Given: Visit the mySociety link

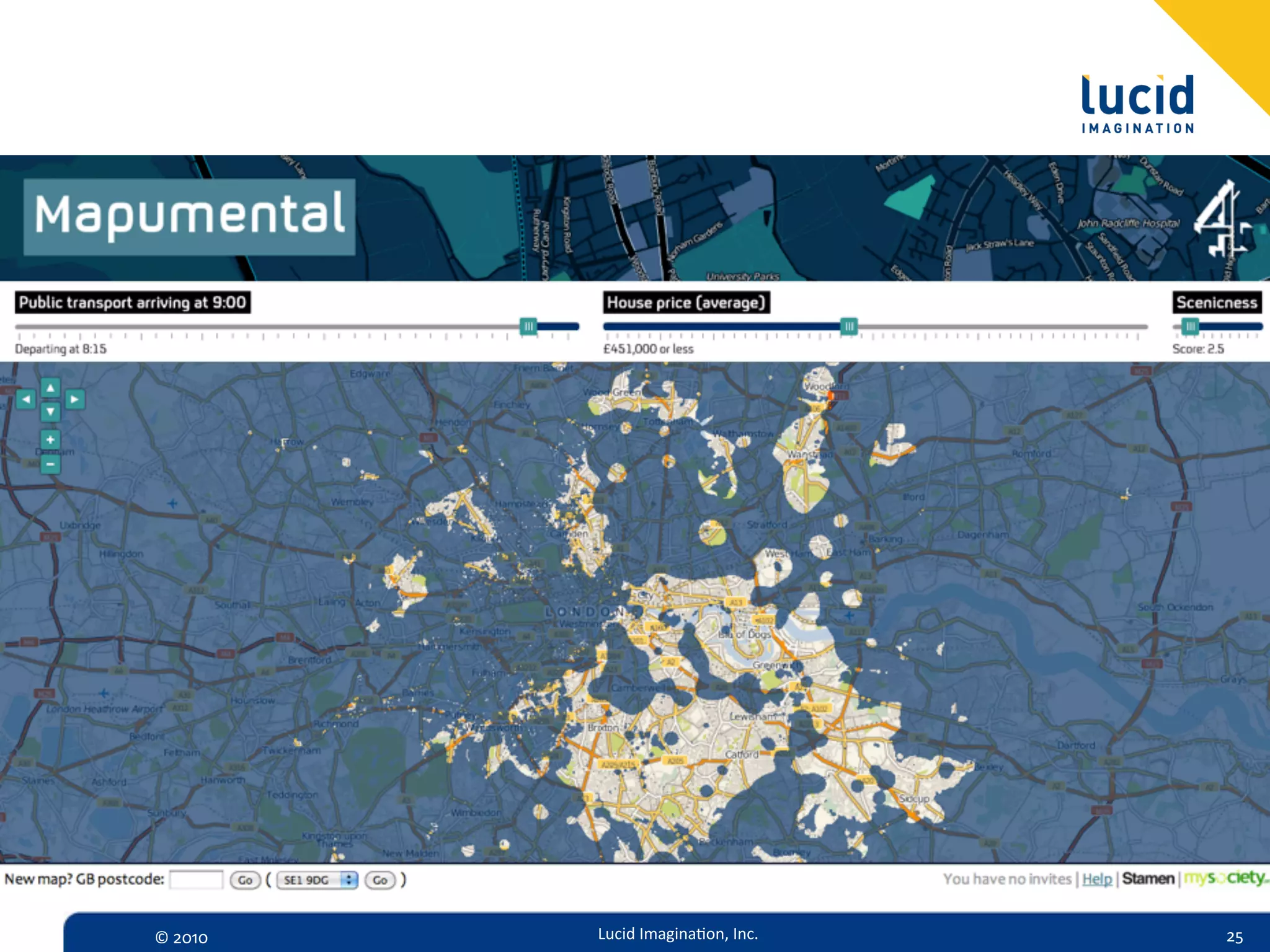Looking at the screenshot, I should click(1225, 878).
